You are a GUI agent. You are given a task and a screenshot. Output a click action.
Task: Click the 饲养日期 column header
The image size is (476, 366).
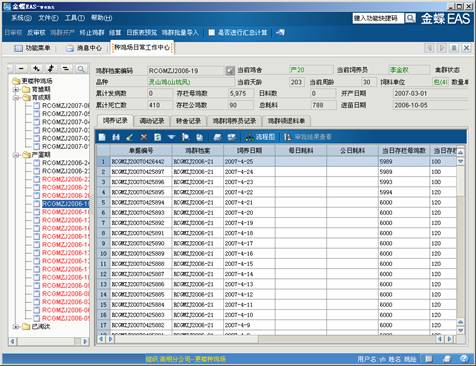point(249,151)
